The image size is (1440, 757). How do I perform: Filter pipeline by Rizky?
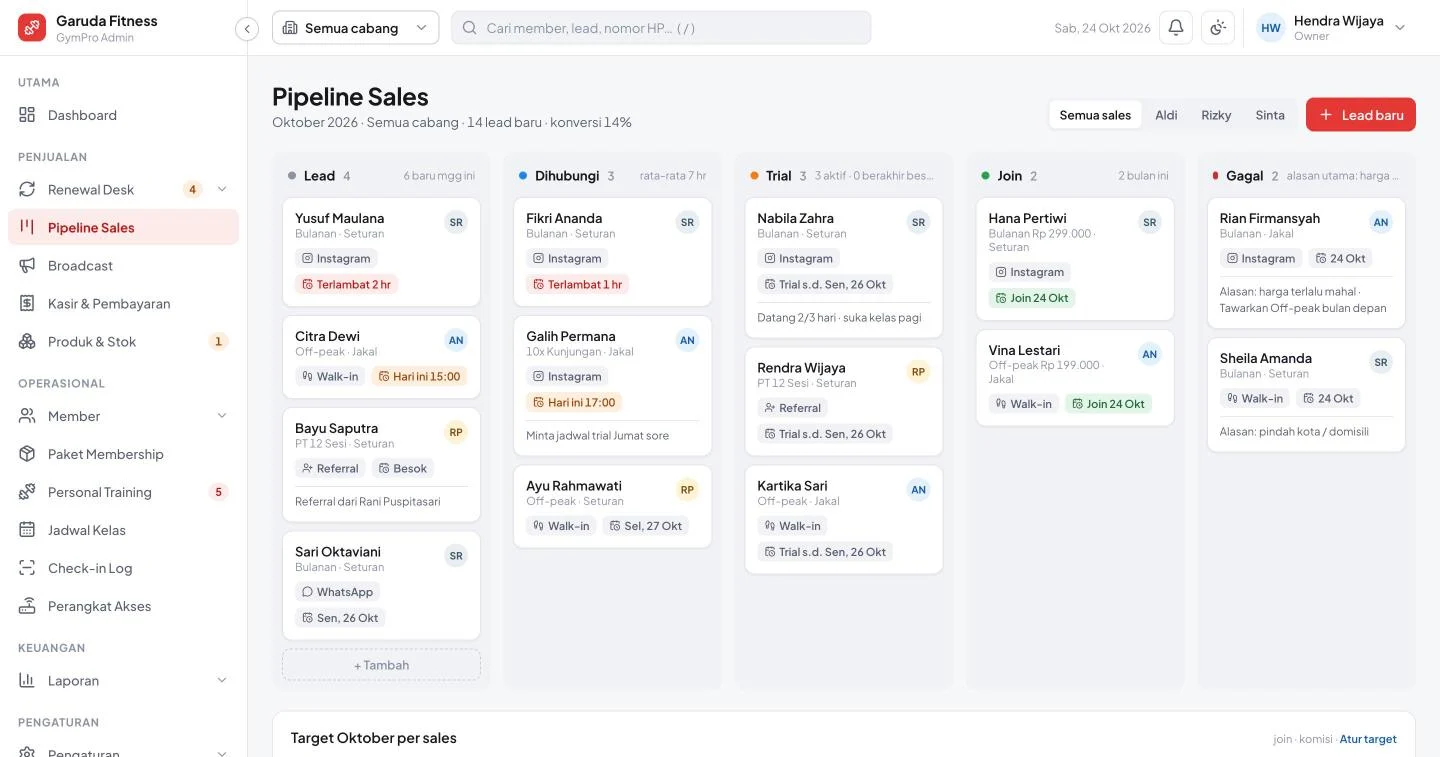[x=1216, y=115]
